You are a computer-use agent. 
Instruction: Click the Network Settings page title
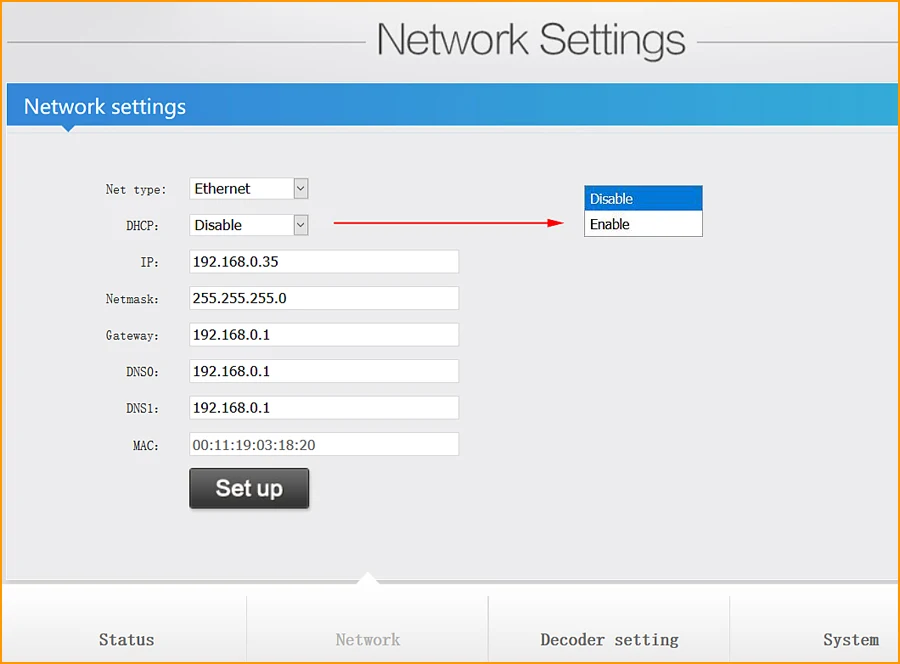point(531,39)
